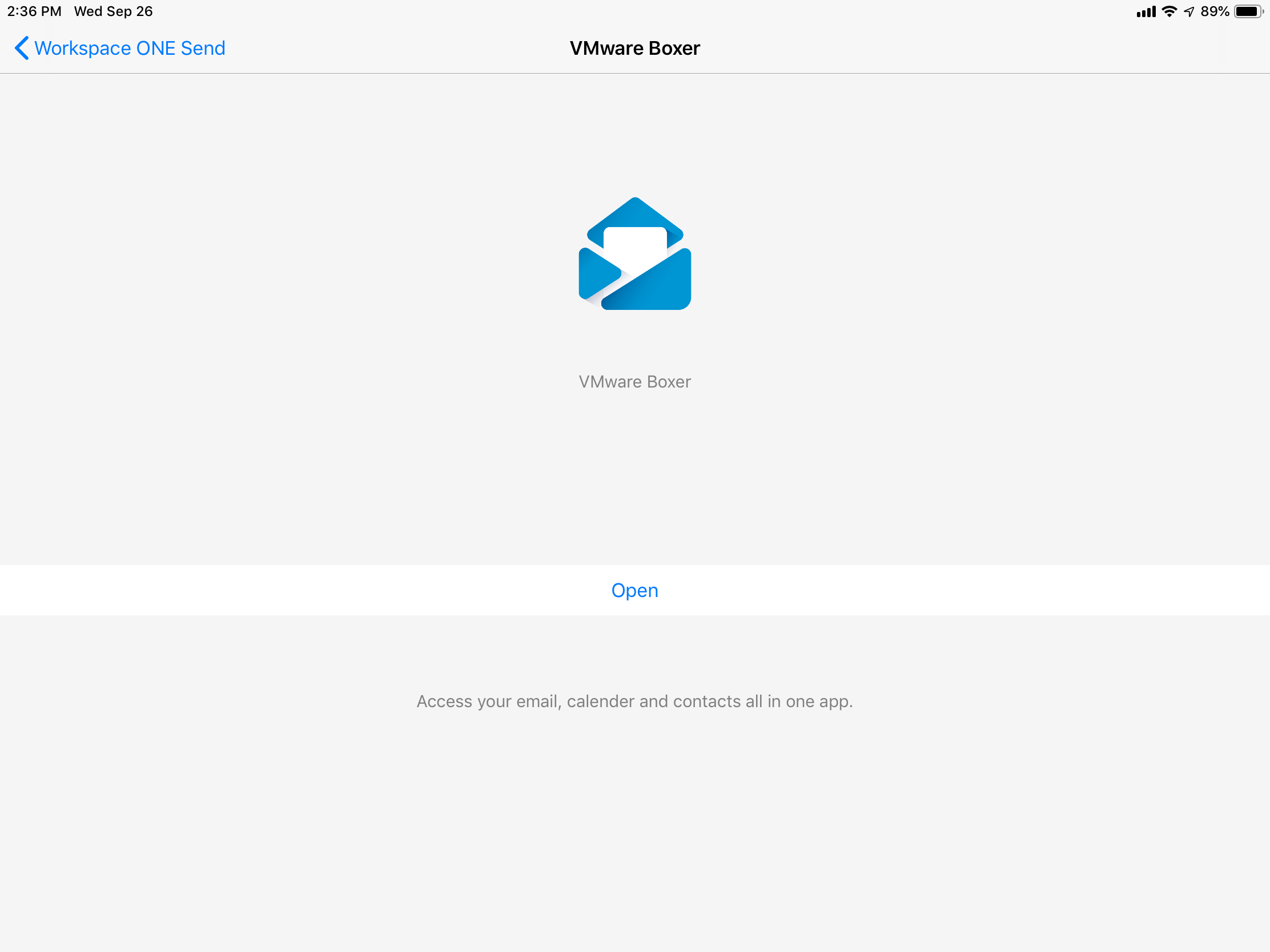Open the VMware Boxer app
The image size is (1270, 952).
tap(634, 590)
